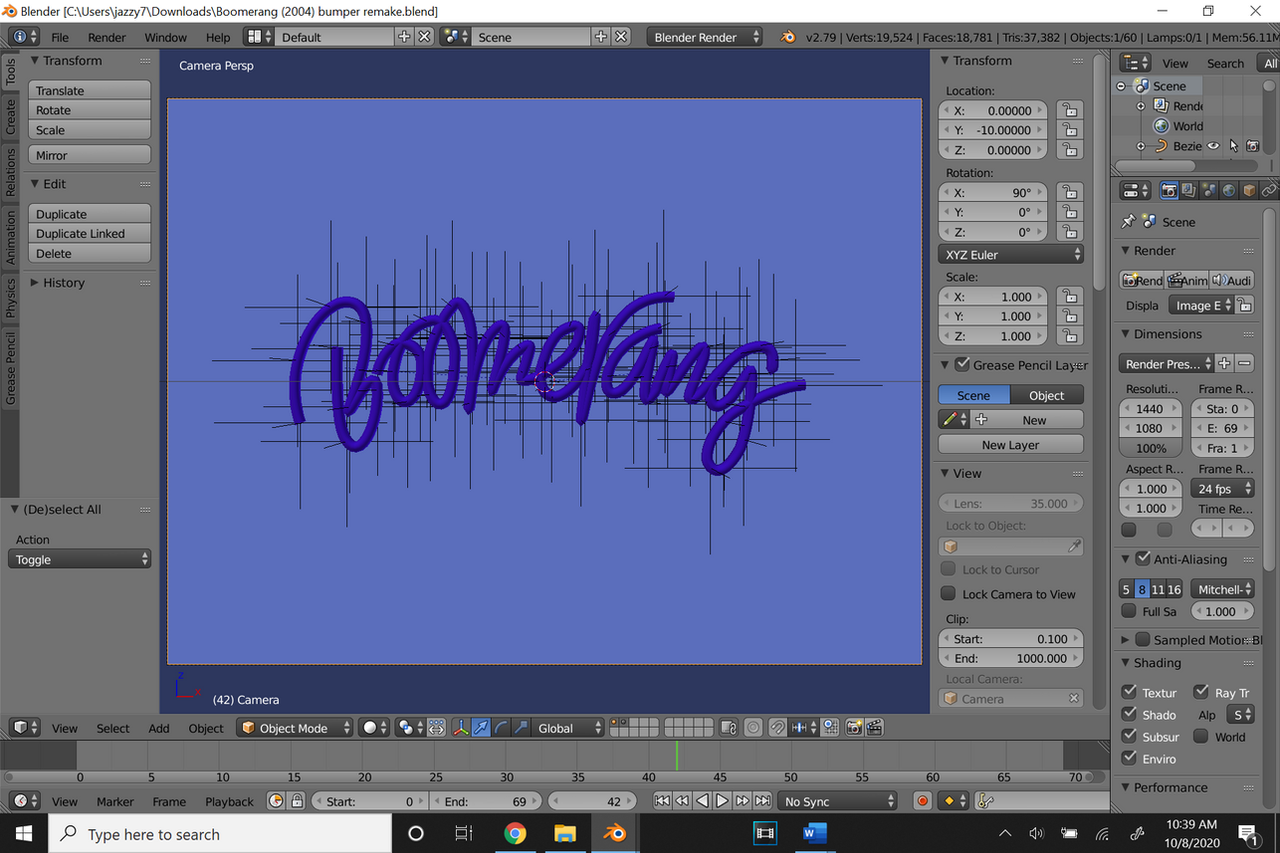Open the Toggle action dropdown
Viewport: 1280px width, 853px height.
[x=80, y=560]
